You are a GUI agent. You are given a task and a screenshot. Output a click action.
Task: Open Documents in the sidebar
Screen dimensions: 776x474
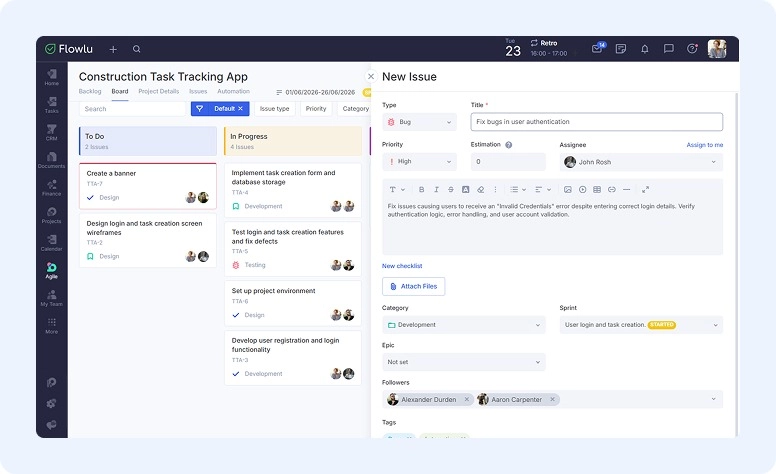coord(51,160)
